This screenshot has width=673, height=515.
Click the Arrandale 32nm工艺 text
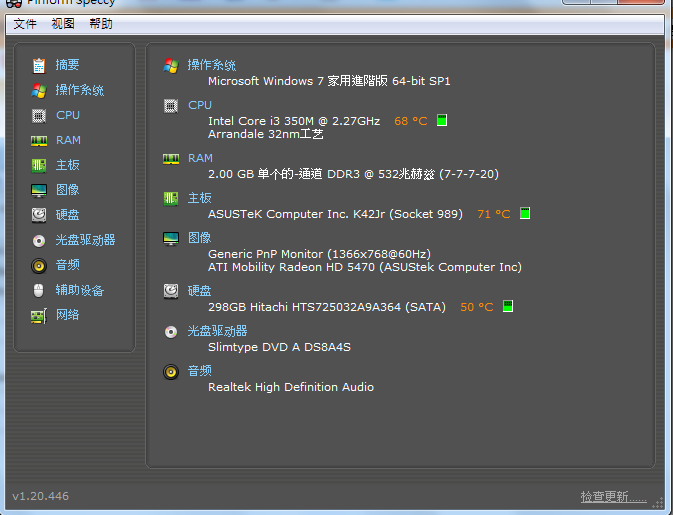pyautogui.click(x=266, y=134)
